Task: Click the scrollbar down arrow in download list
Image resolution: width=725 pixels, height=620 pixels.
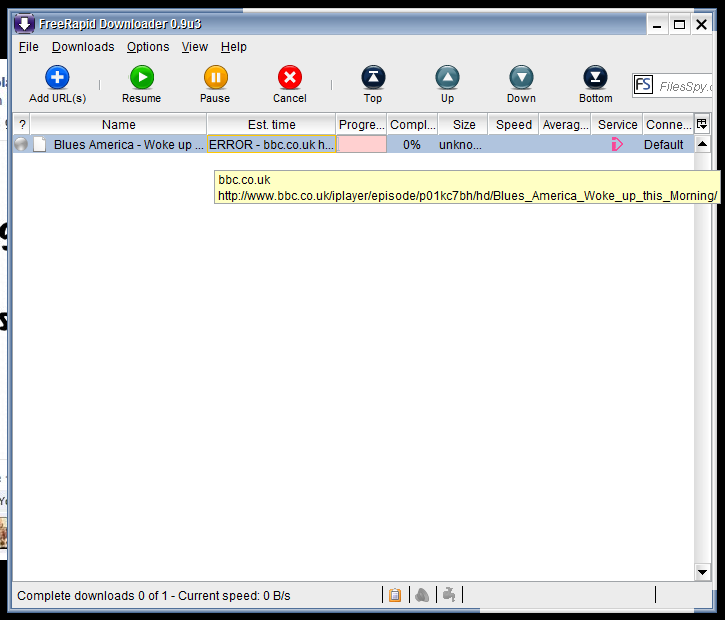Action: click(702, 573)
